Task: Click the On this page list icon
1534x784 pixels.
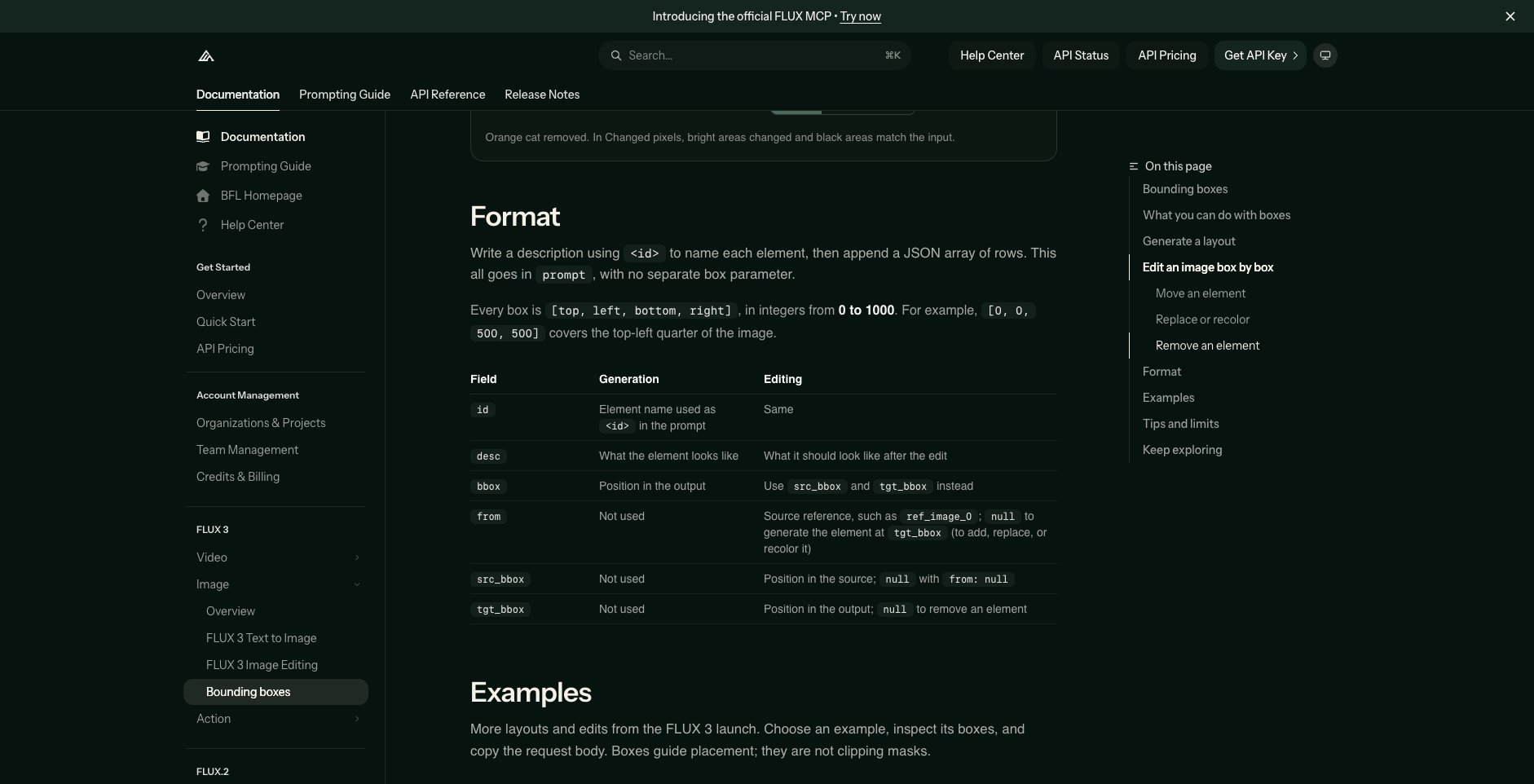Action: 1134,166
